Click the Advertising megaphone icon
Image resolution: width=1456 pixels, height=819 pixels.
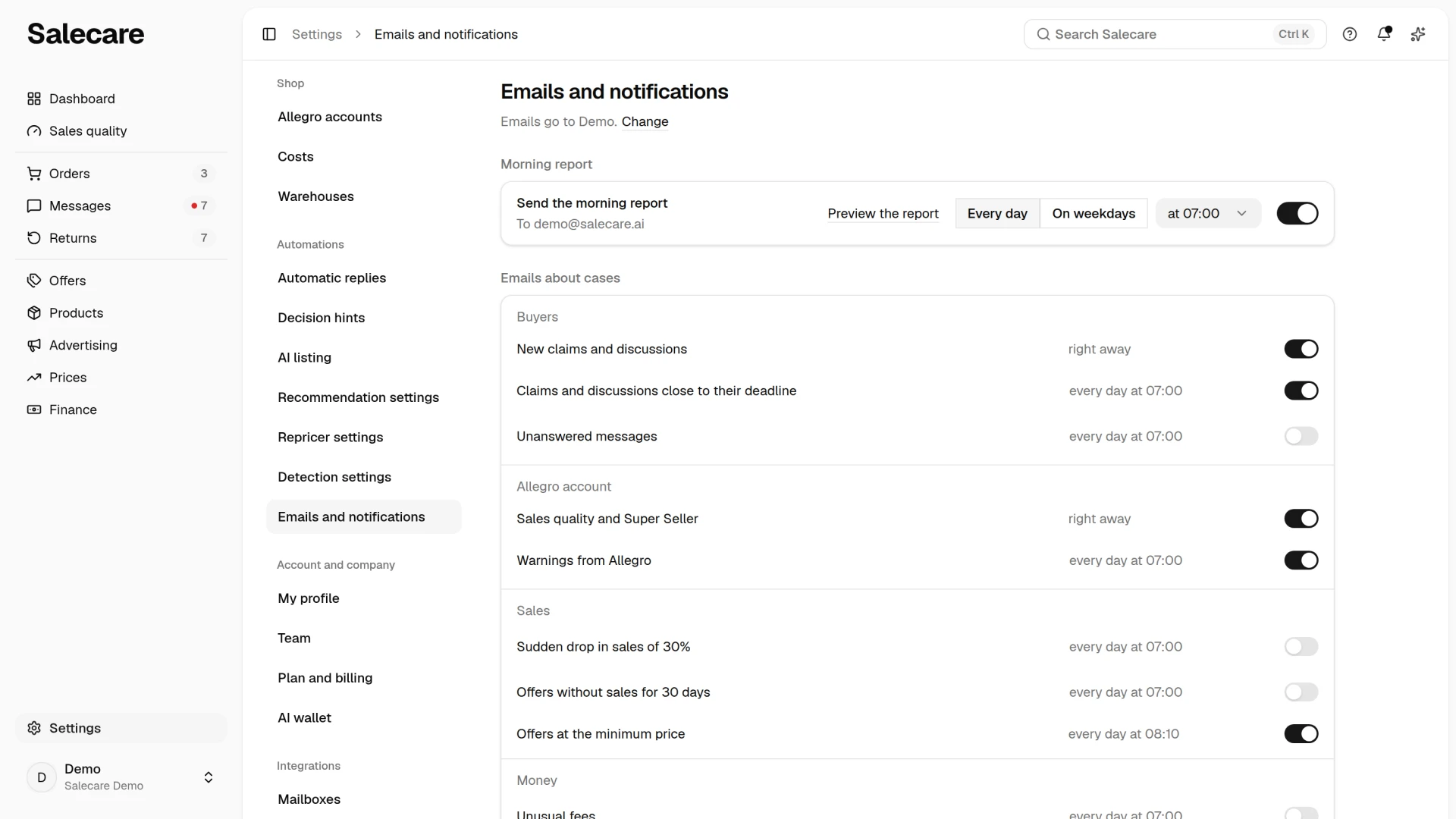pos(34,345)
